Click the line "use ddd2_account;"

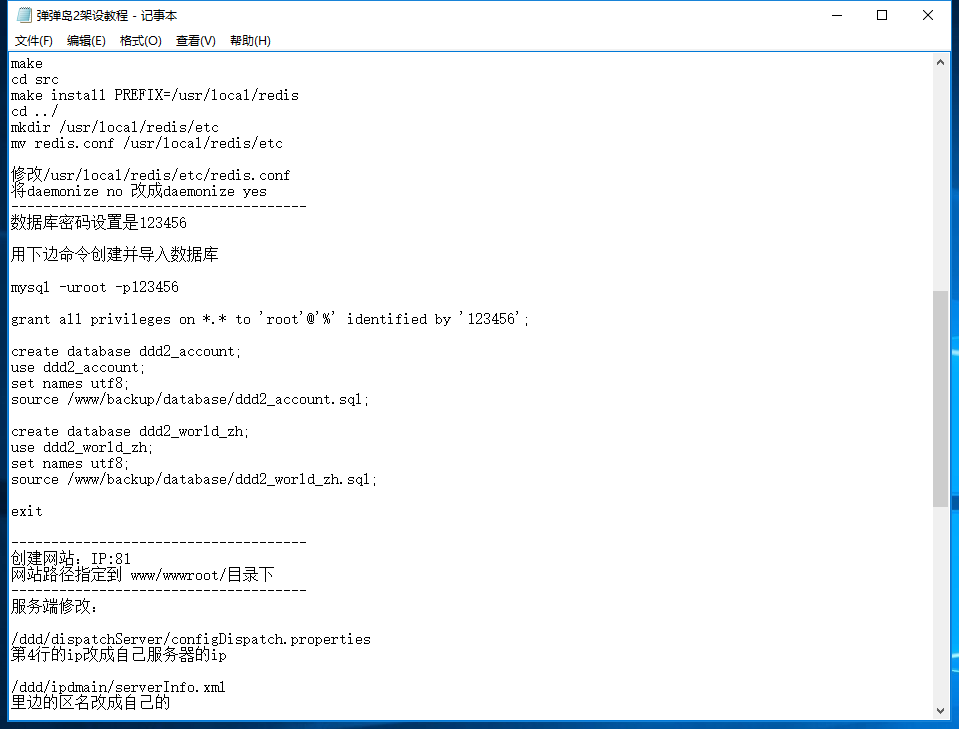78,367
